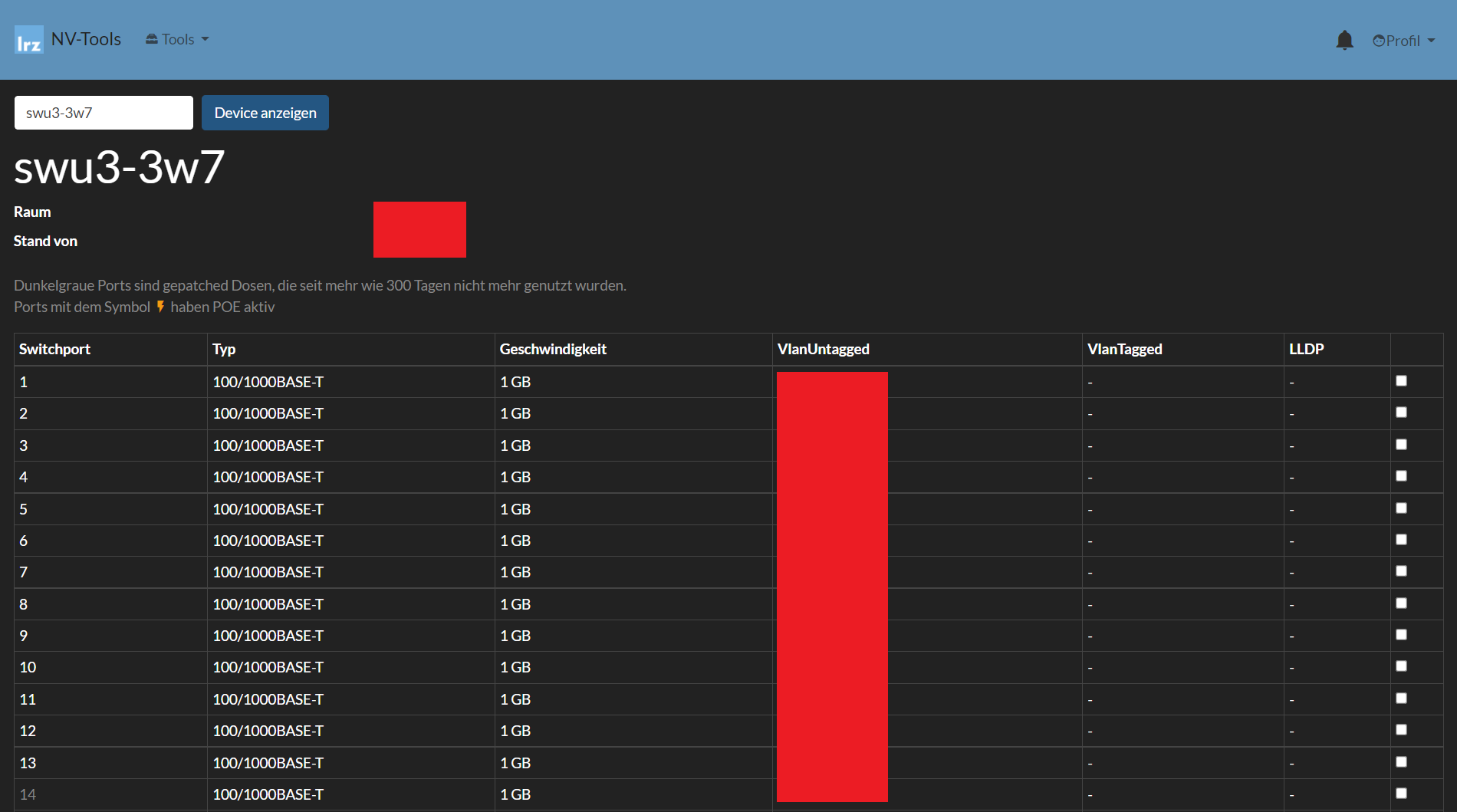The width and height of the screenshot is (1457, 812).
Task: Click the Geschwindigkeit column header
Action: point(553,349)
